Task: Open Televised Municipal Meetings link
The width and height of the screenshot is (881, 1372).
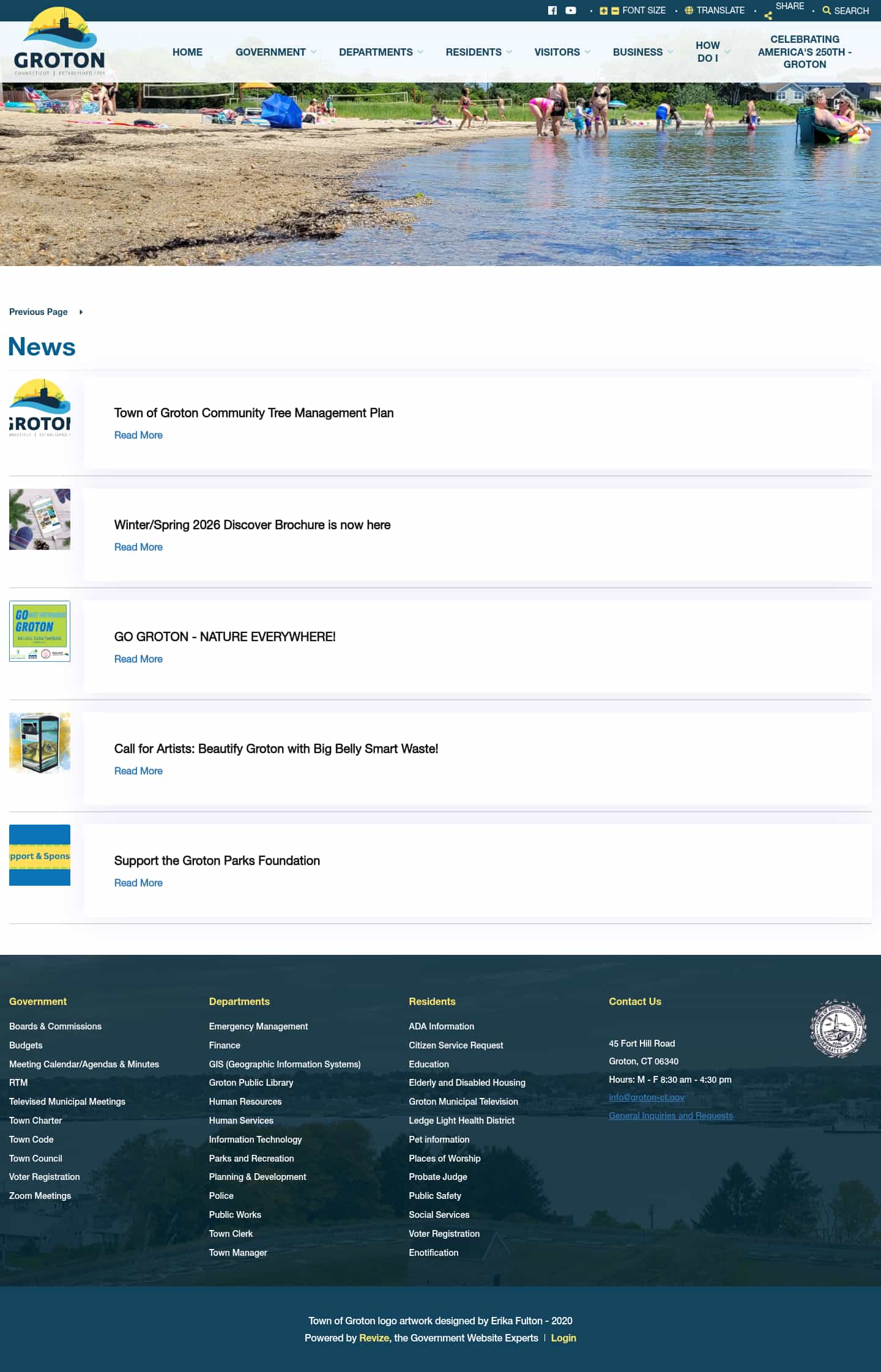Action: coord(67,1102)
